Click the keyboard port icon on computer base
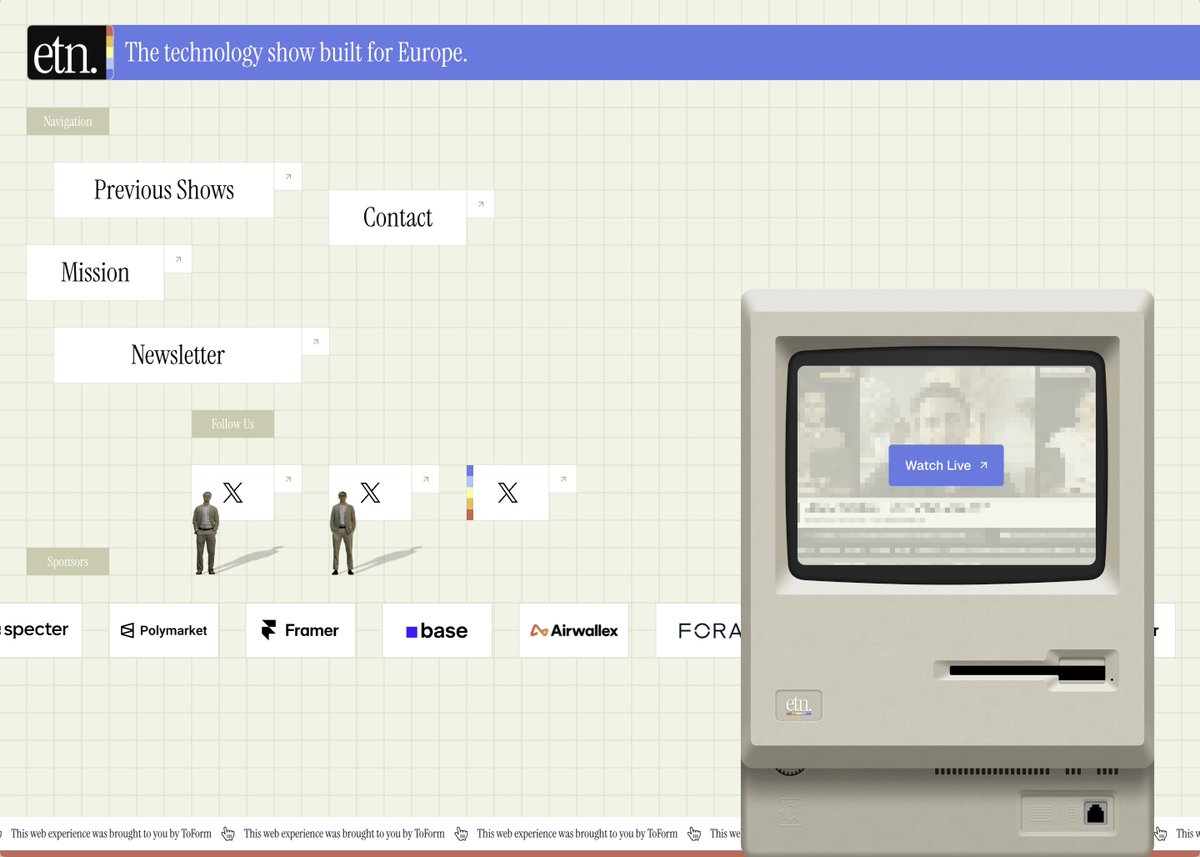The image size is (1200, 857). [1040, 813]
